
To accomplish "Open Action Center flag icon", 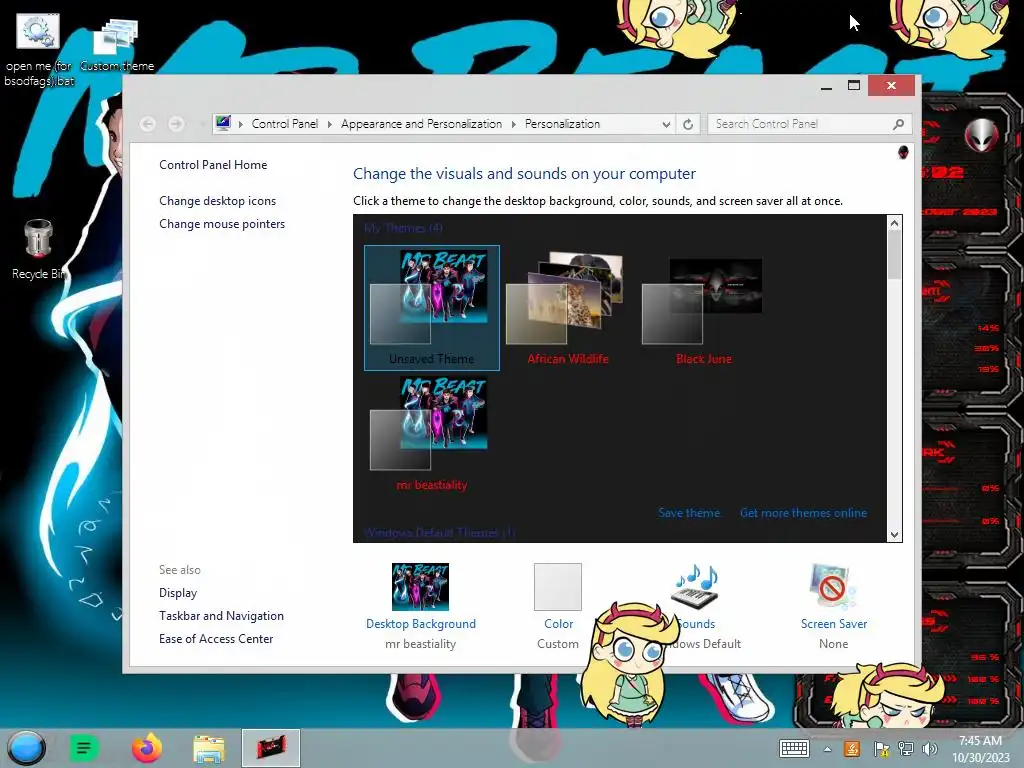I will point(880,748).
